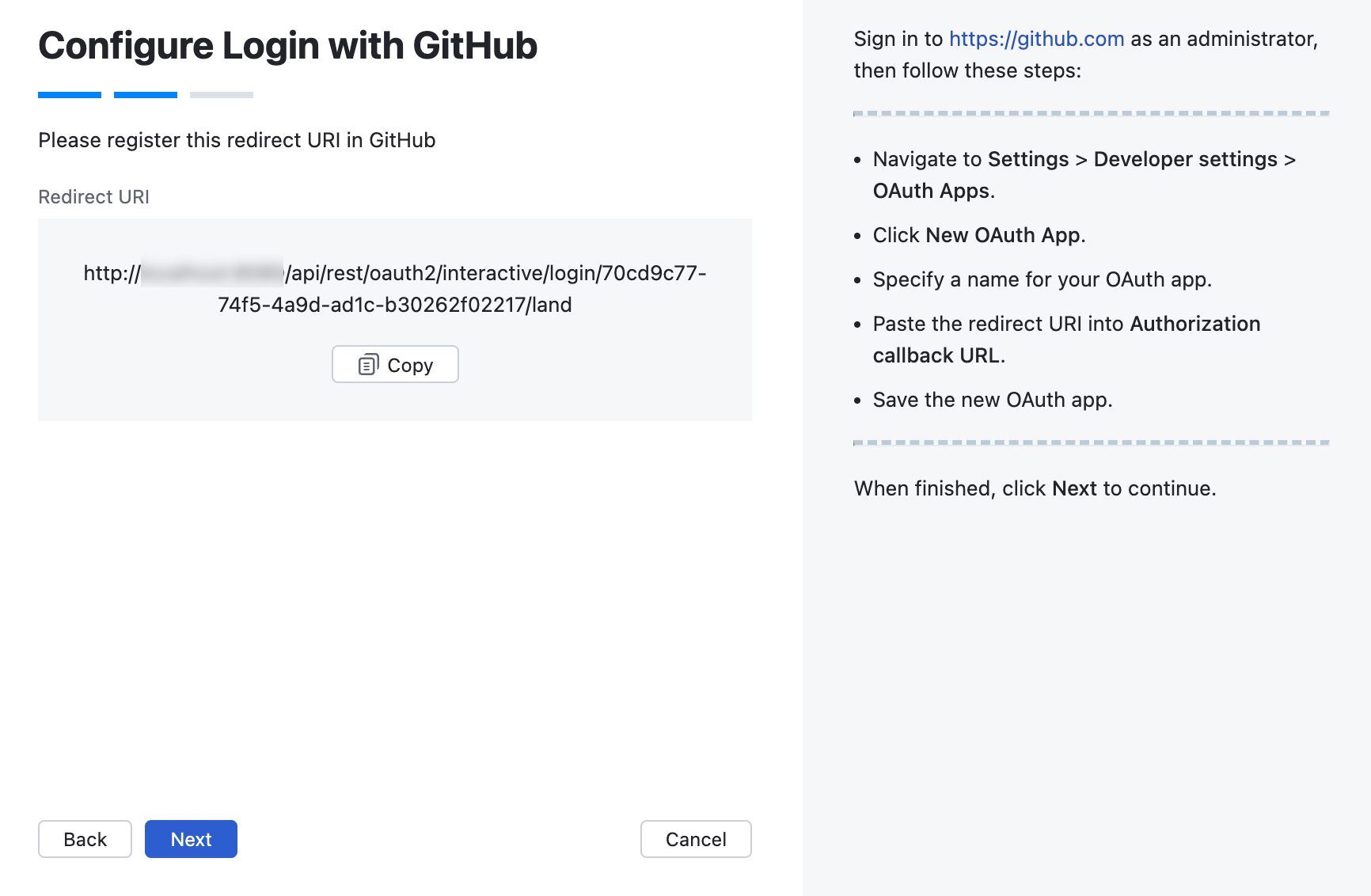Click the 'Save the new OAuth app.' step
Screen dimensions: 1371x896
tap(993, 400)
